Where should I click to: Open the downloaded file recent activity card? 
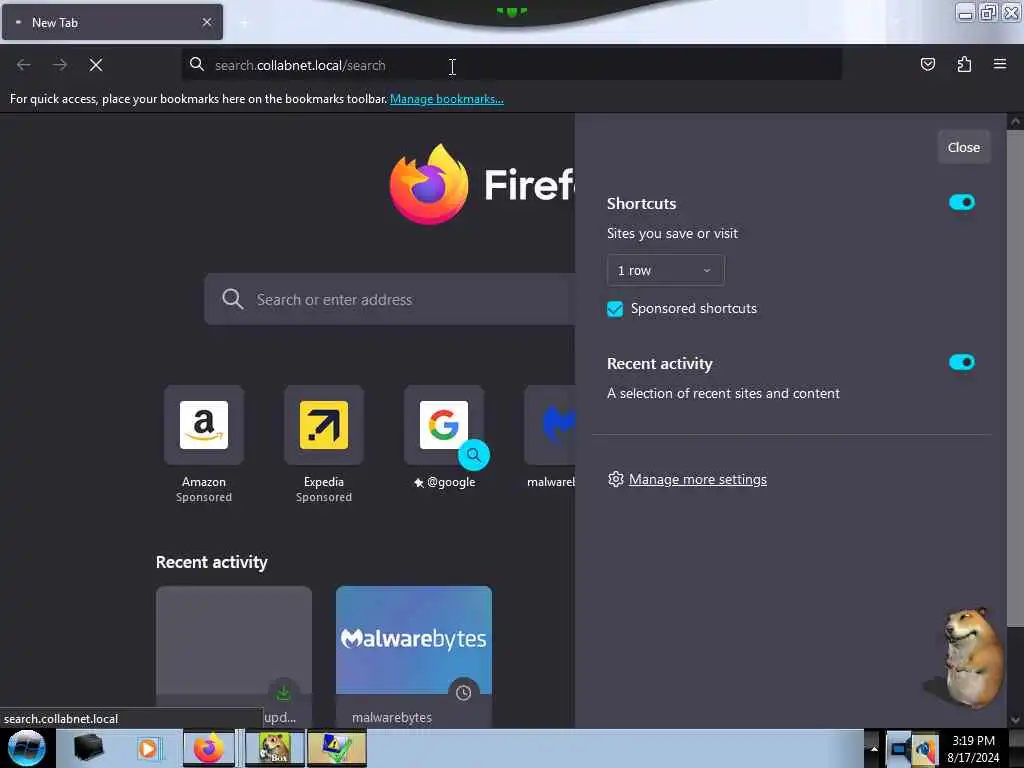coord(234,657)
